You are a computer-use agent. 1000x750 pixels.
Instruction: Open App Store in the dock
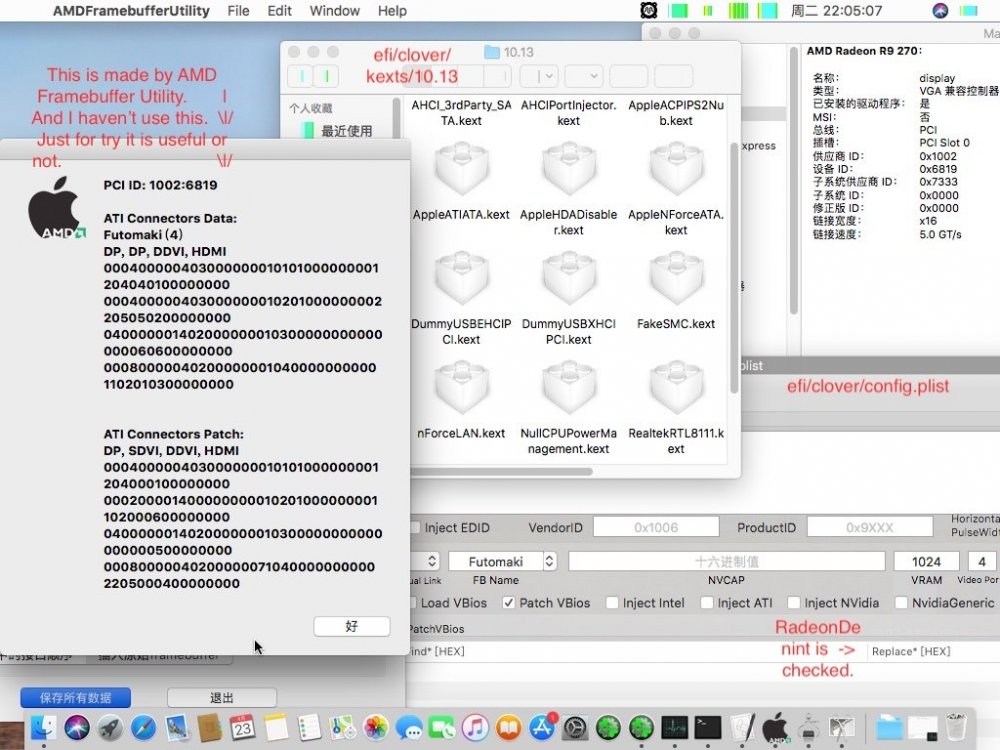tap(541, 728)
